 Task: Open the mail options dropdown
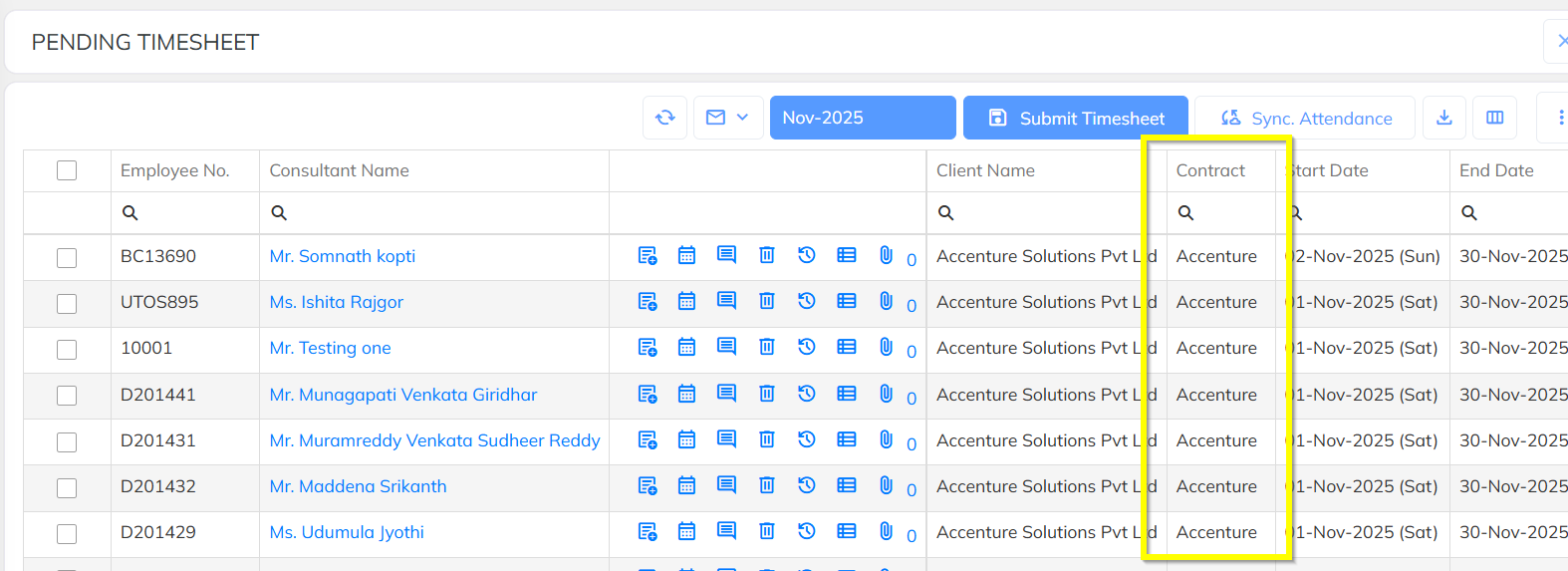pos(728,118)
